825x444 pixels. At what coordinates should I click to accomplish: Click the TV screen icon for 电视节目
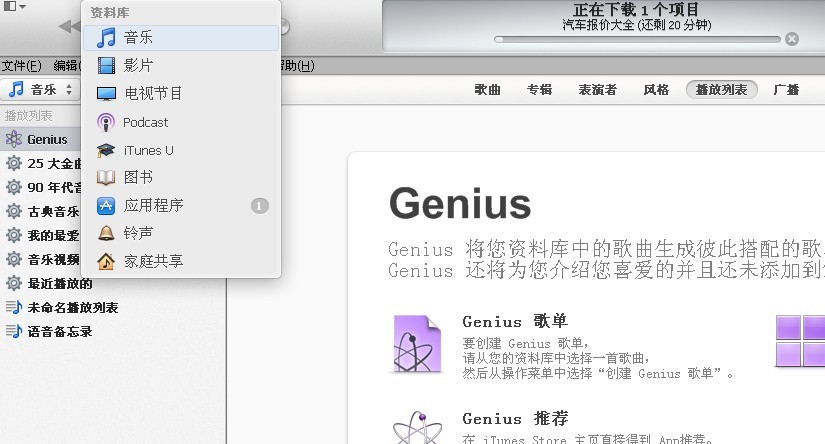tap(106, 94)
